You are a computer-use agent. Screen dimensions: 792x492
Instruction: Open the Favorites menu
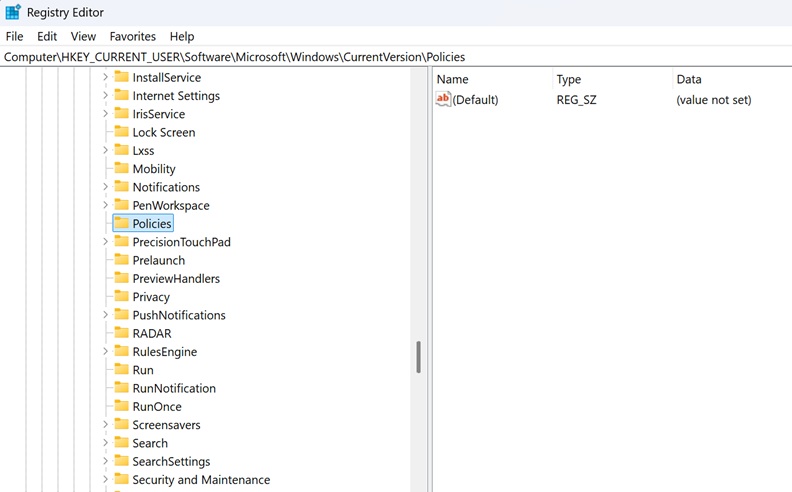click(132, 36)
